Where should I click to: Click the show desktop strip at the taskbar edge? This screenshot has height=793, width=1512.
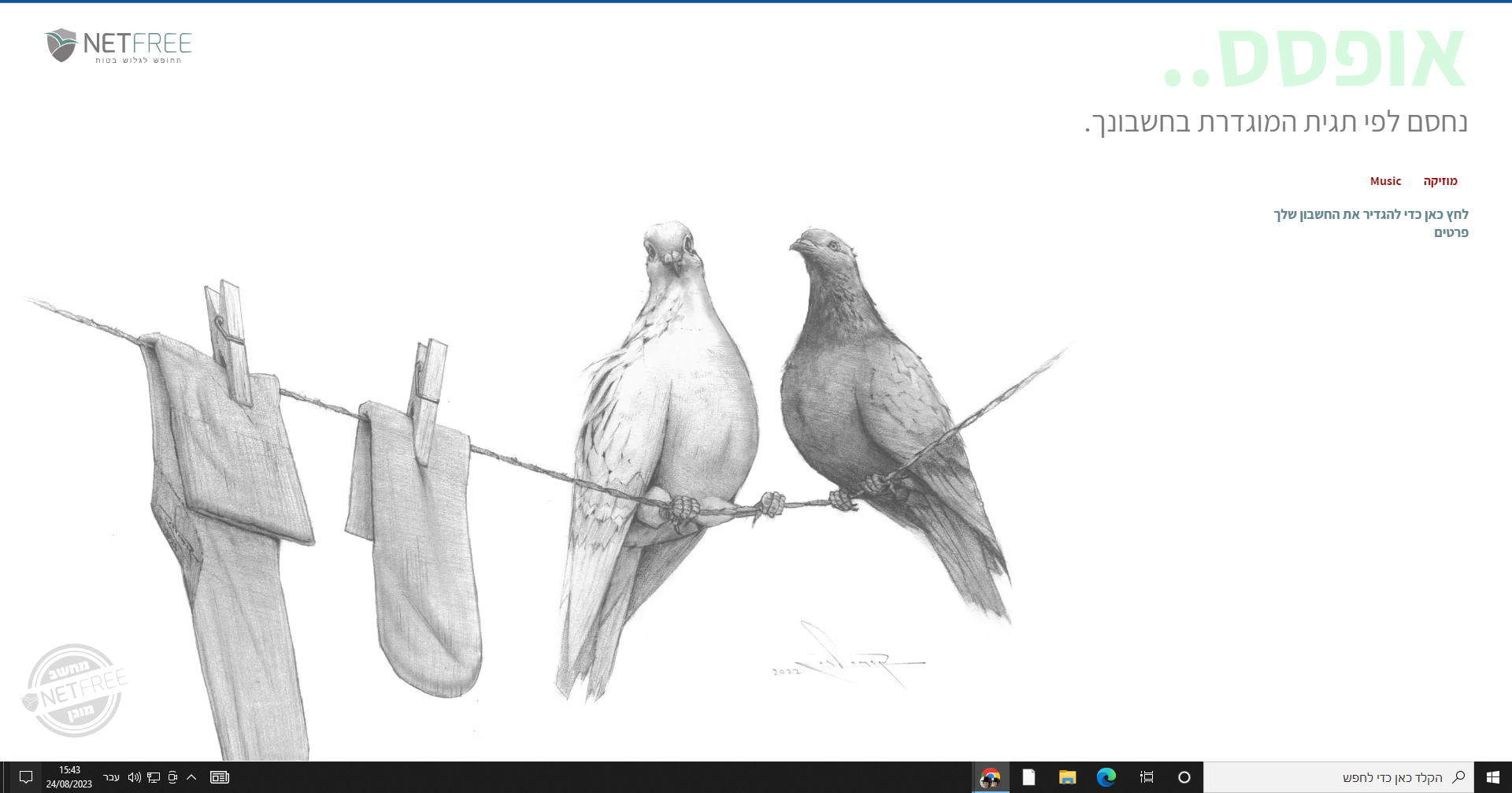[2, 777]
